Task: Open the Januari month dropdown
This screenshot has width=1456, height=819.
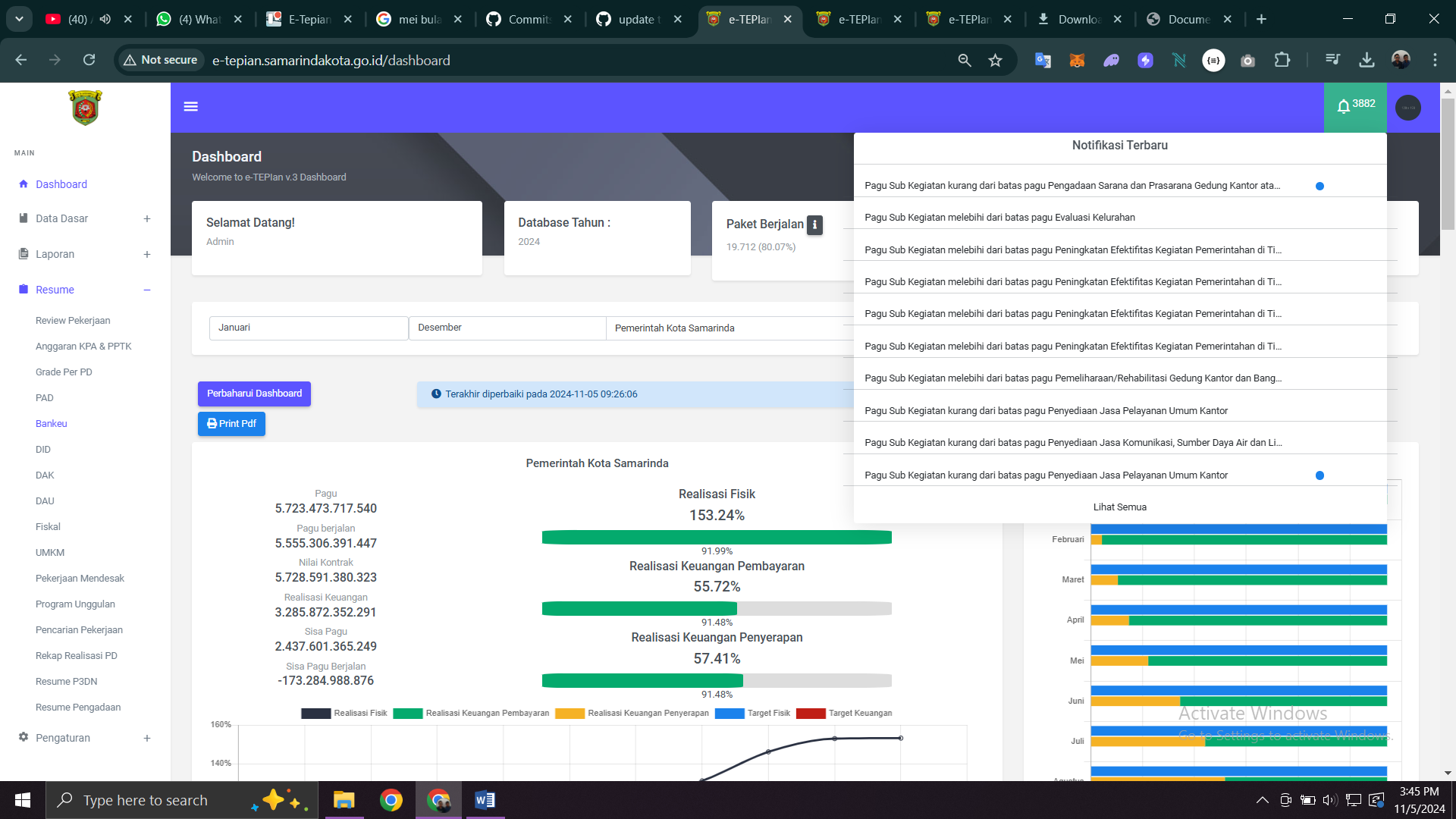Action: coord(308,328)
